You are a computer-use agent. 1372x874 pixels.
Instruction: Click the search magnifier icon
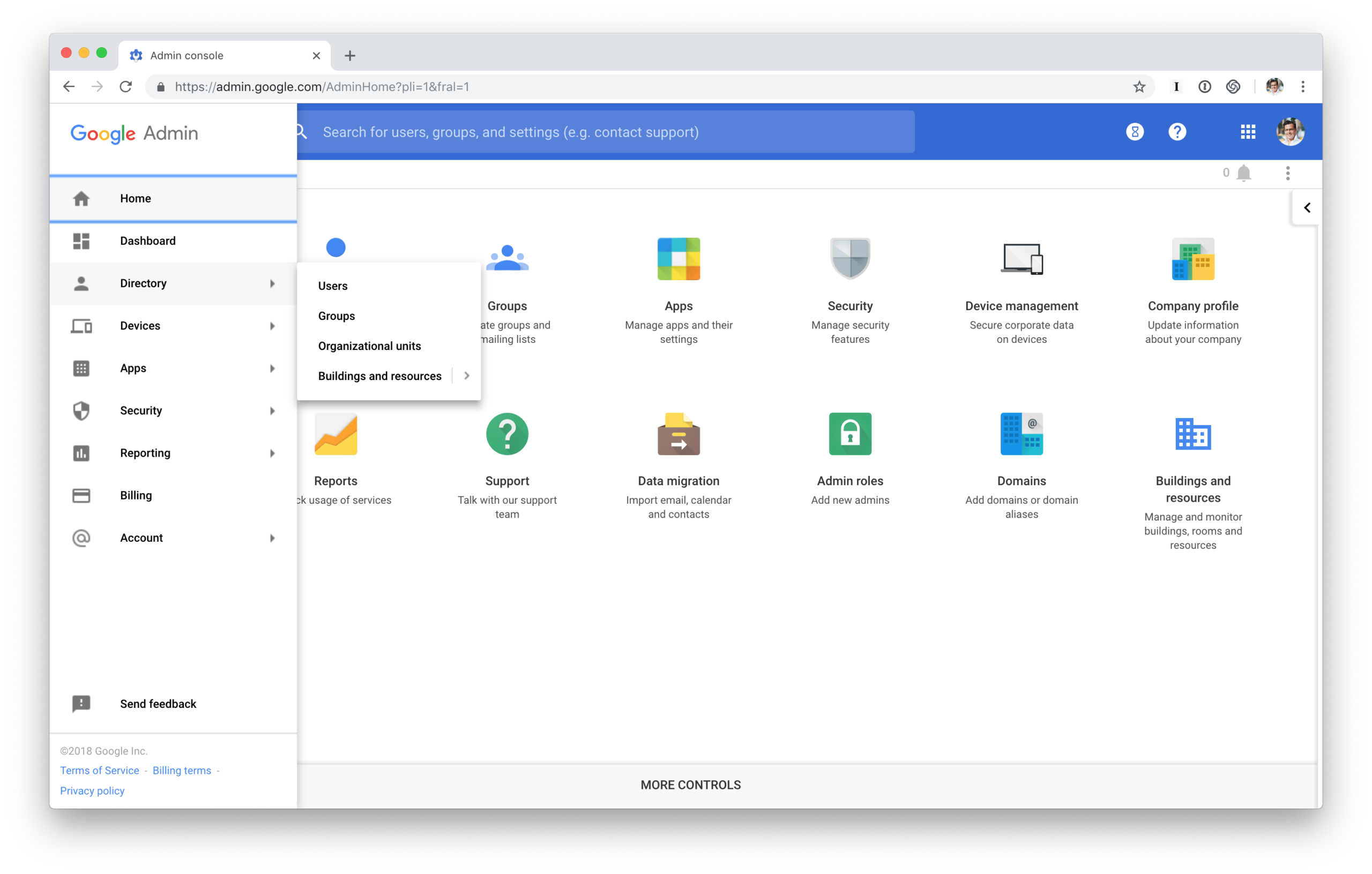point(303,132)
